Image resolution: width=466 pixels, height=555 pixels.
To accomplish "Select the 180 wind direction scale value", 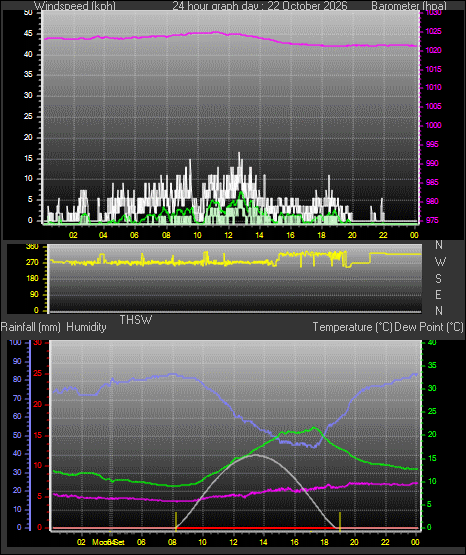I will pos(33,279).
